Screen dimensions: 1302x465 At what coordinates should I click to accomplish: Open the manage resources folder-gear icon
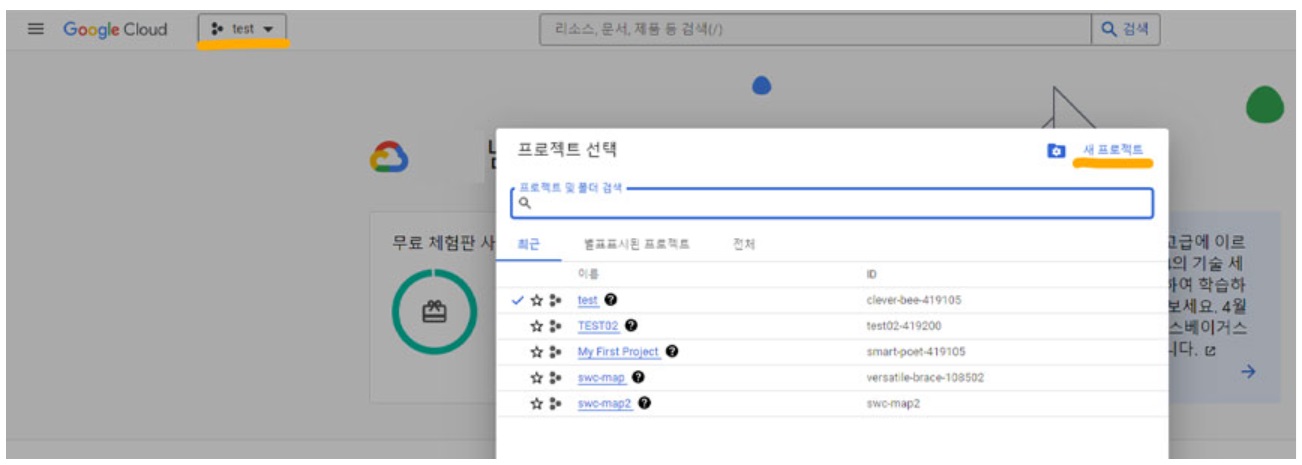tap(1055, 151)
